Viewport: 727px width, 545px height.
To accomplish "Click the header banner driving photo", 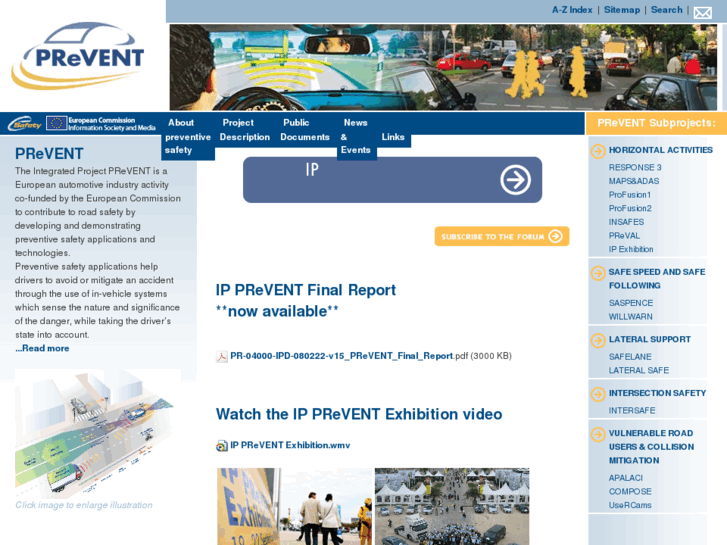I will tap(443, 67).
